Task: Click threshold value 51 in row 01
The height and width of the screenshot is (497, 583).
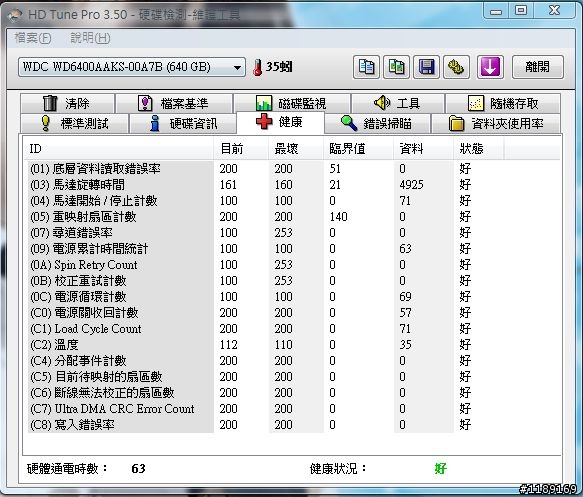Action: 335,169
